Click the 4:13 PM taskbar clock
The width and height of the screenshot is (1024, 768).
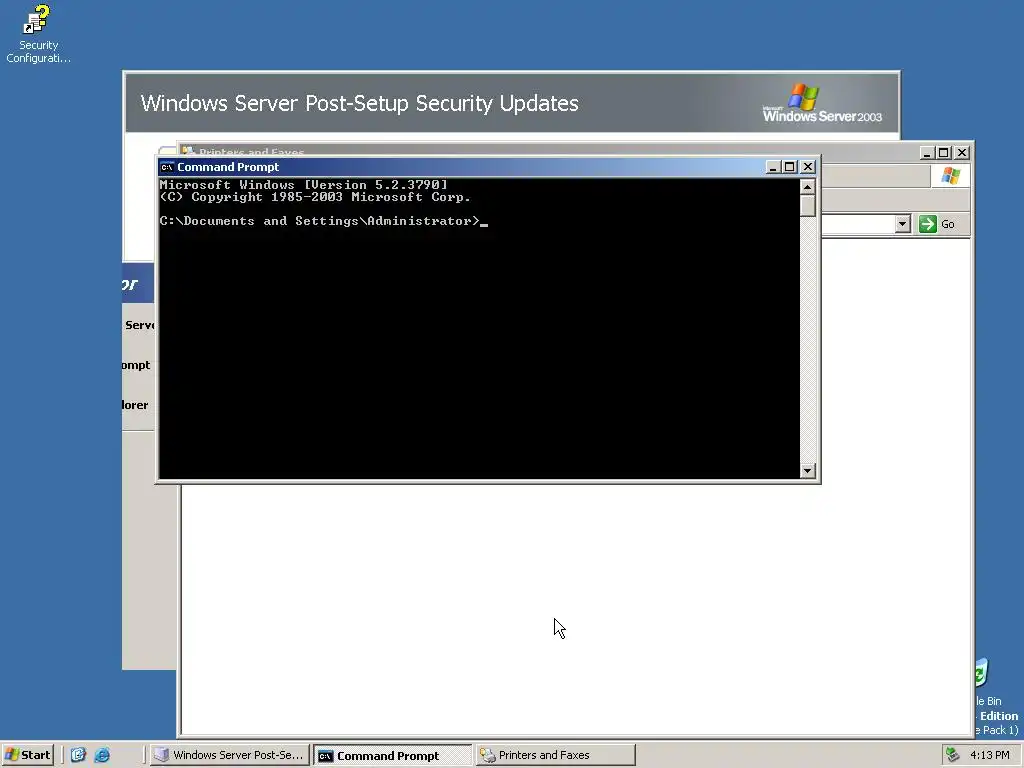click(989, 755)
